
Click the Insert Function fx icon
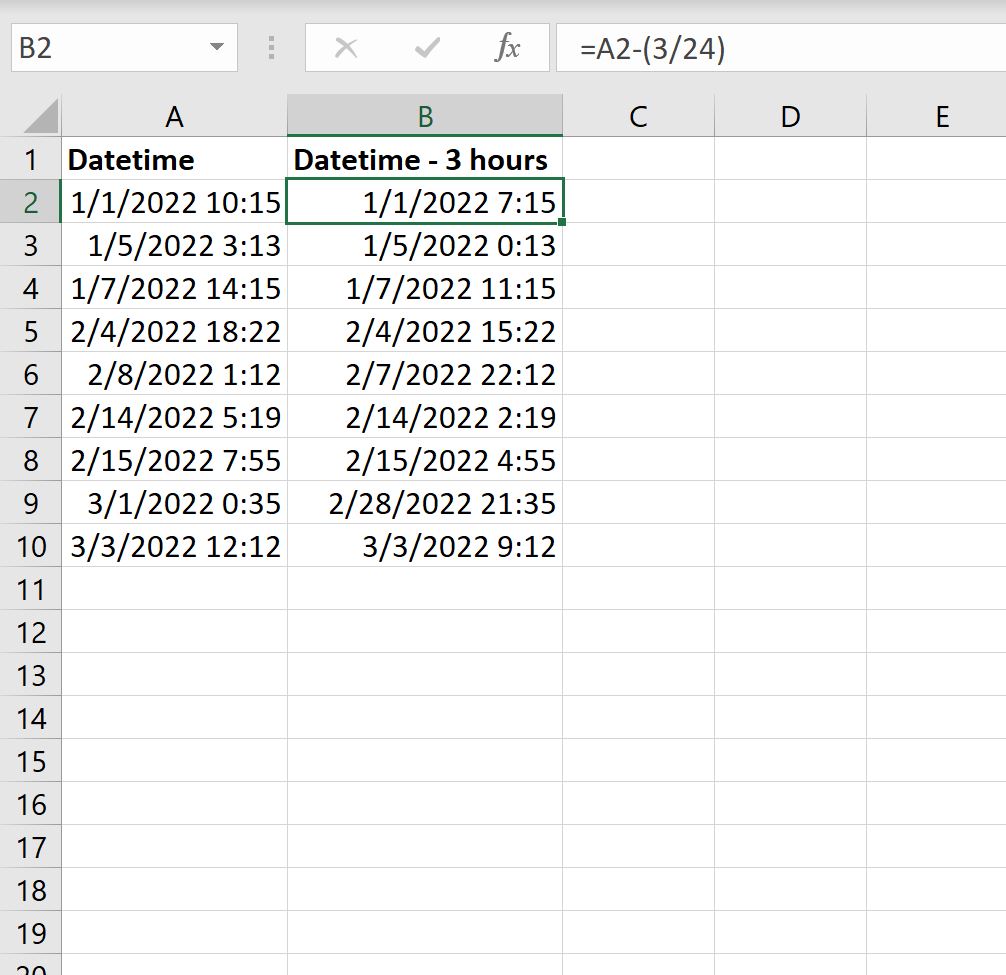(510, 47)
